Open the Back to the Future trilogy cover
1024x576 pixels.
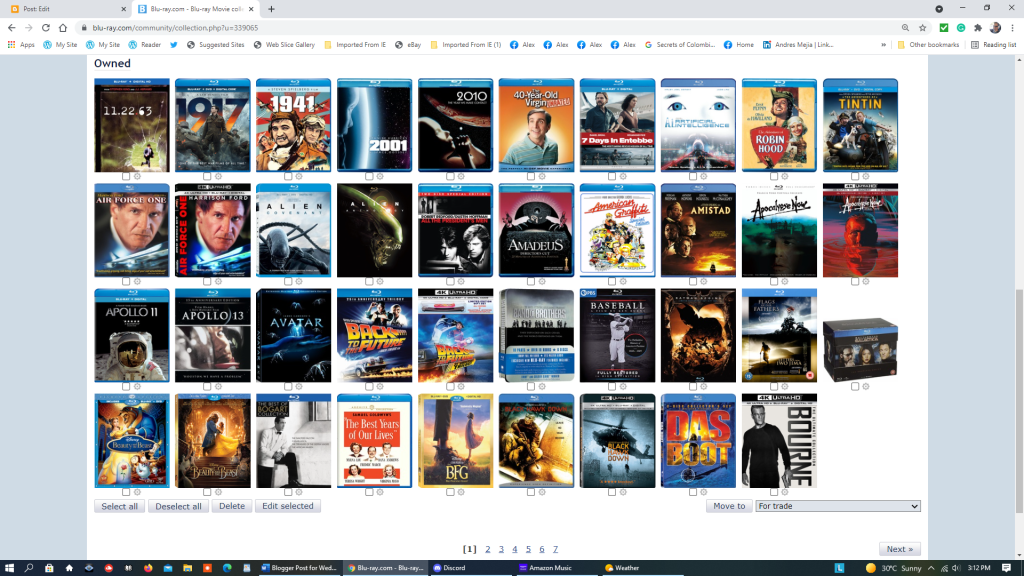coord(374,335)
